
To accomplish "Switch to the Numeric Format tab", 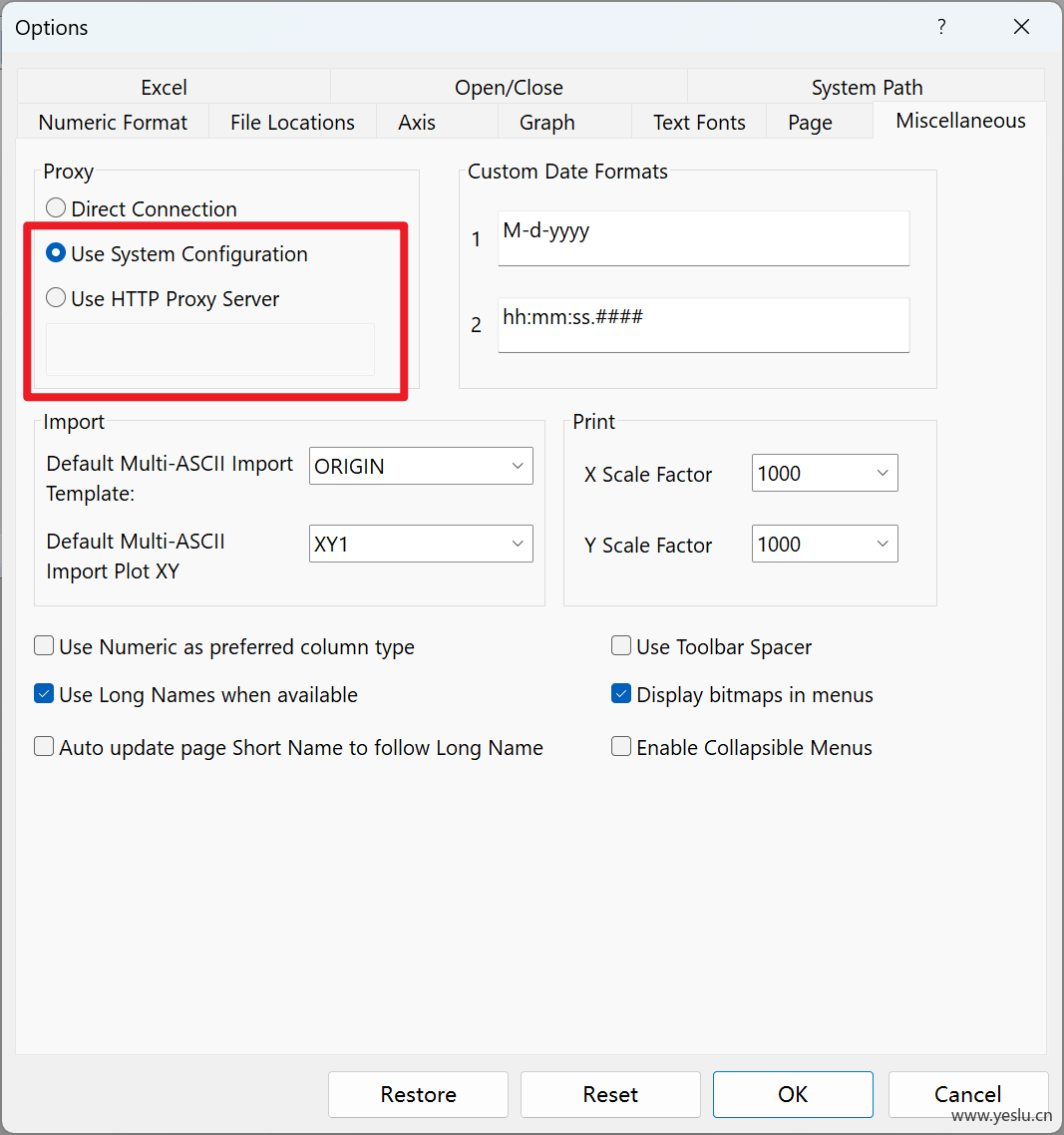I will click(113, 122).
